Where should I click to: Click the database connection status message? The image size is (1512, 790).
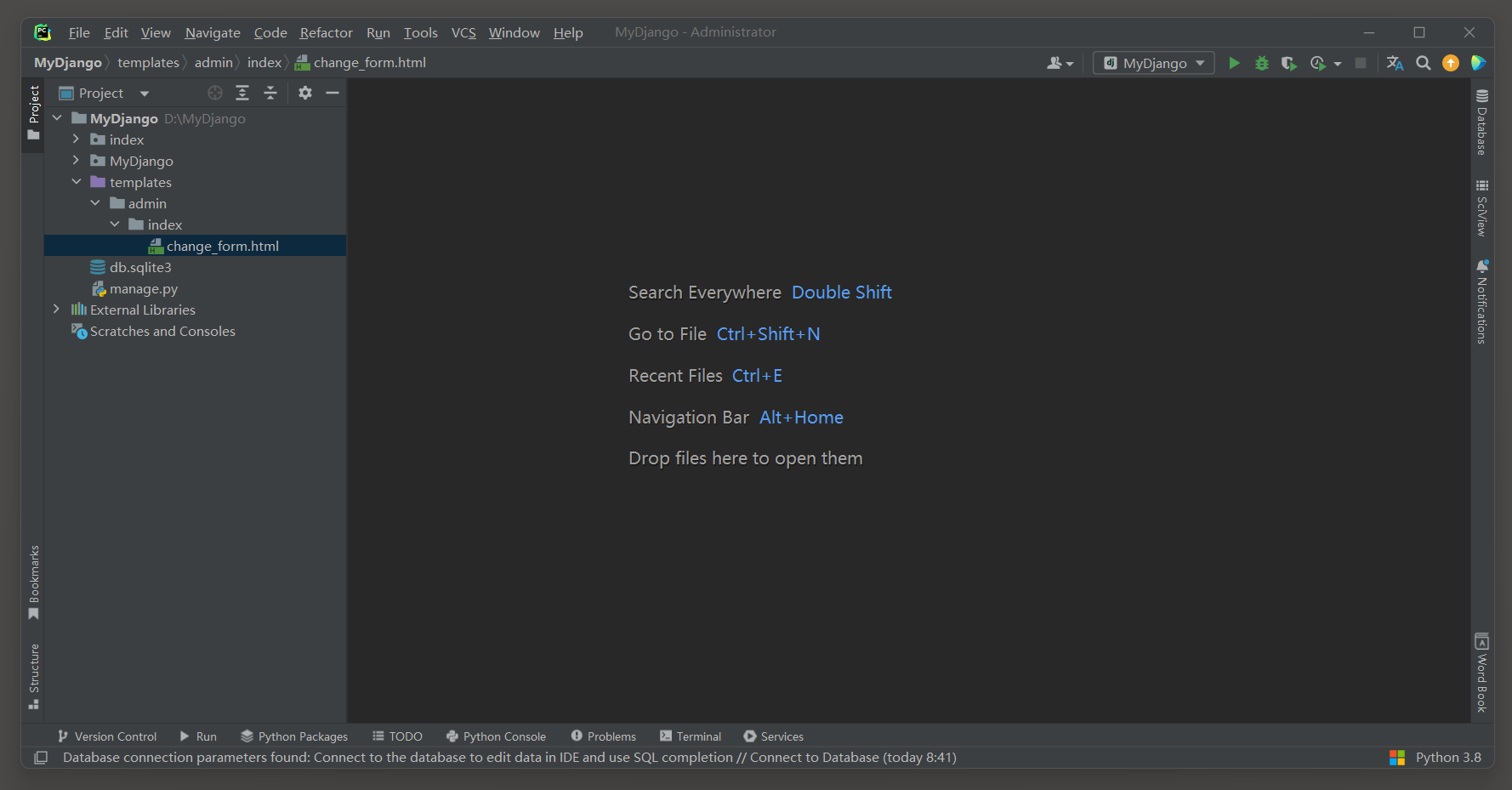click(x=509, y=758)
